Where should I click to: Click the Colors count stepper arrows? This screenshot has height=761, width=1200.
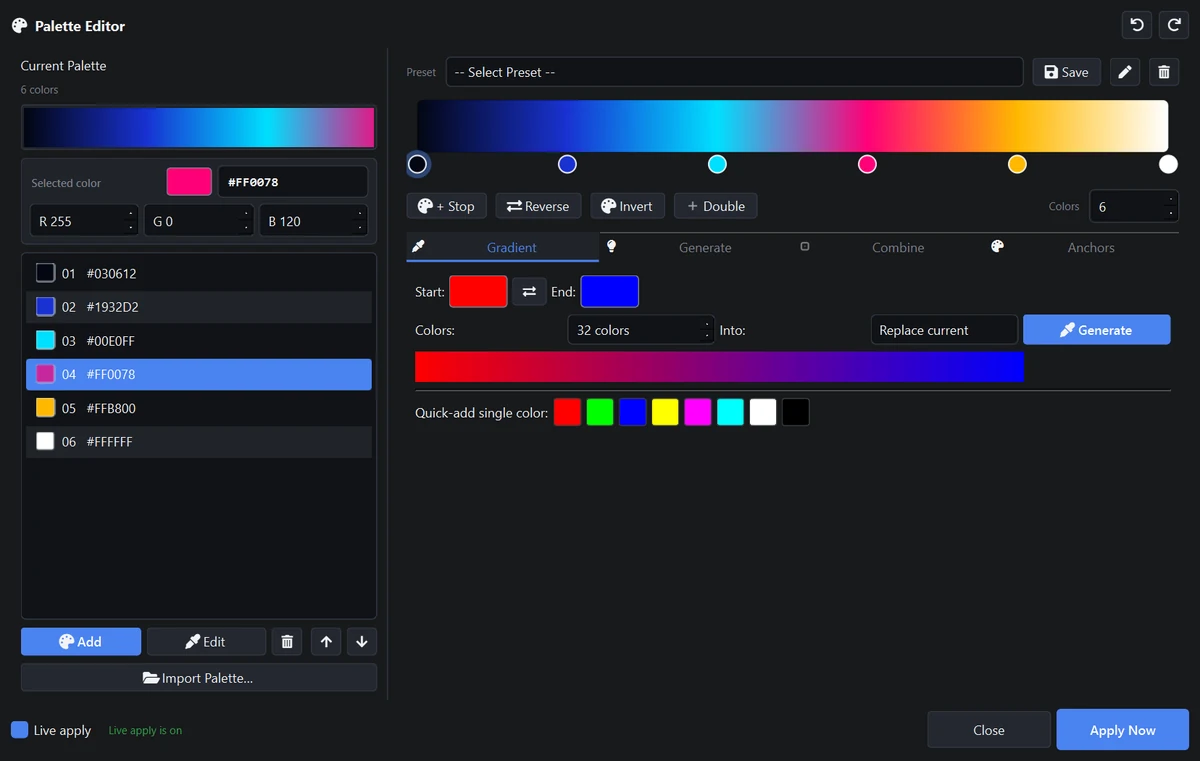coord(1171,207)
